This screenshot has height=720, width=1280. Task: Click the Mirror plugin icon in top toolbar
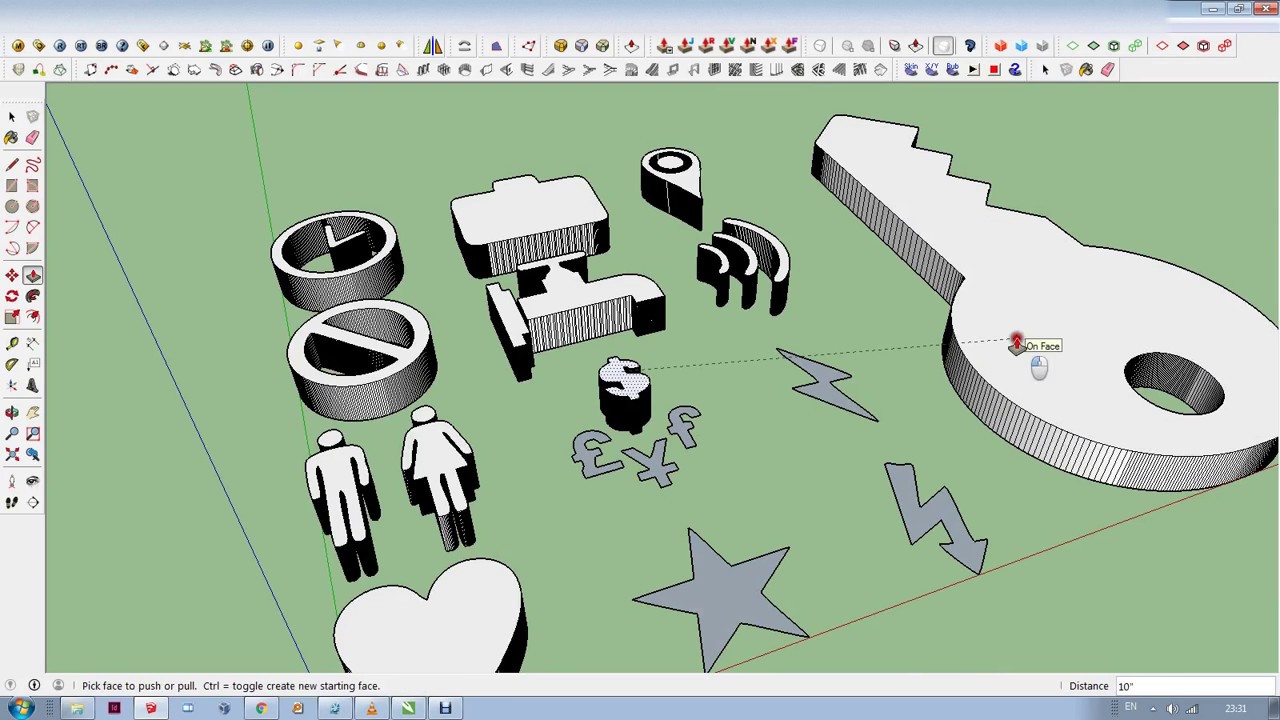pyautogui.click(x=432, y=46)
